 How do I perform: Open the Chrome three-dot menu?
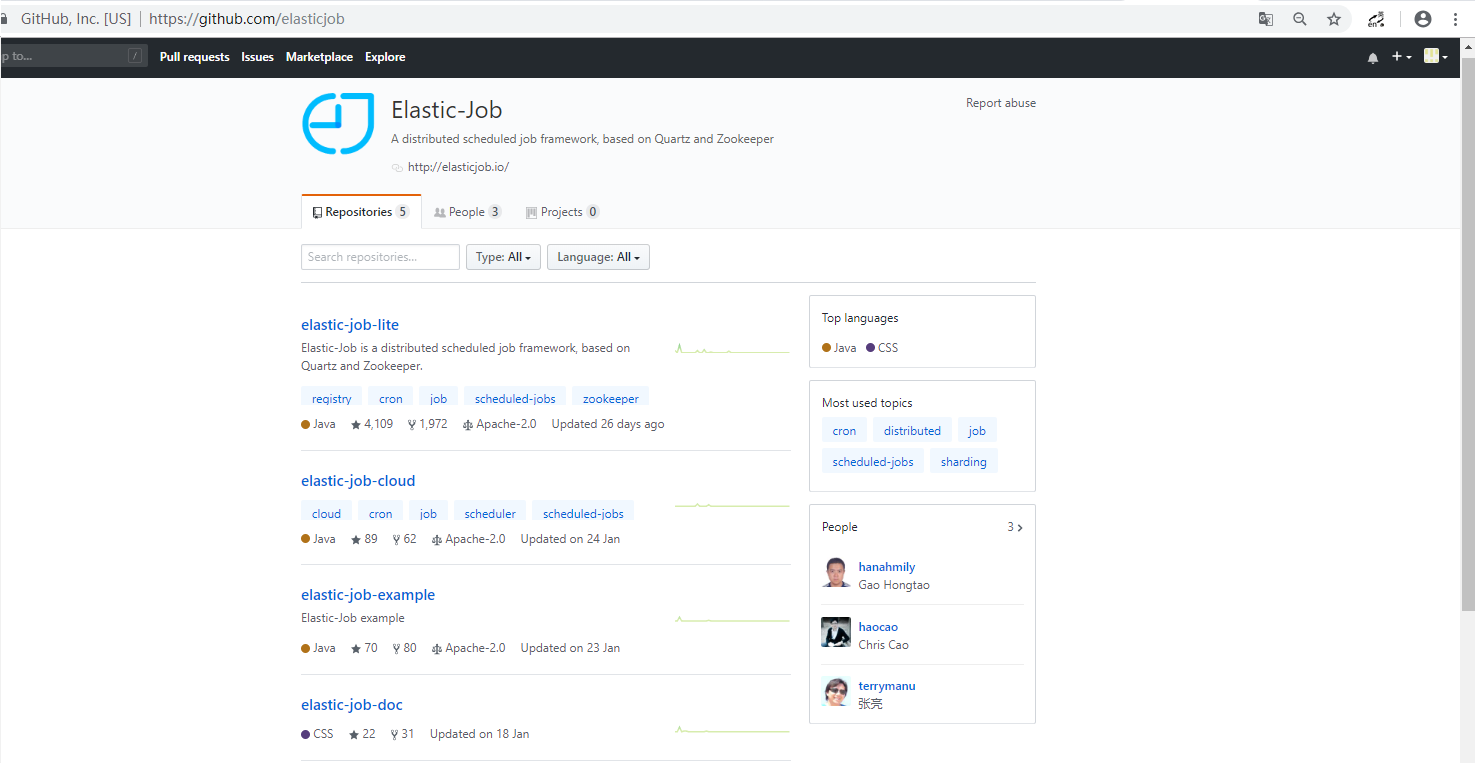1455,19
